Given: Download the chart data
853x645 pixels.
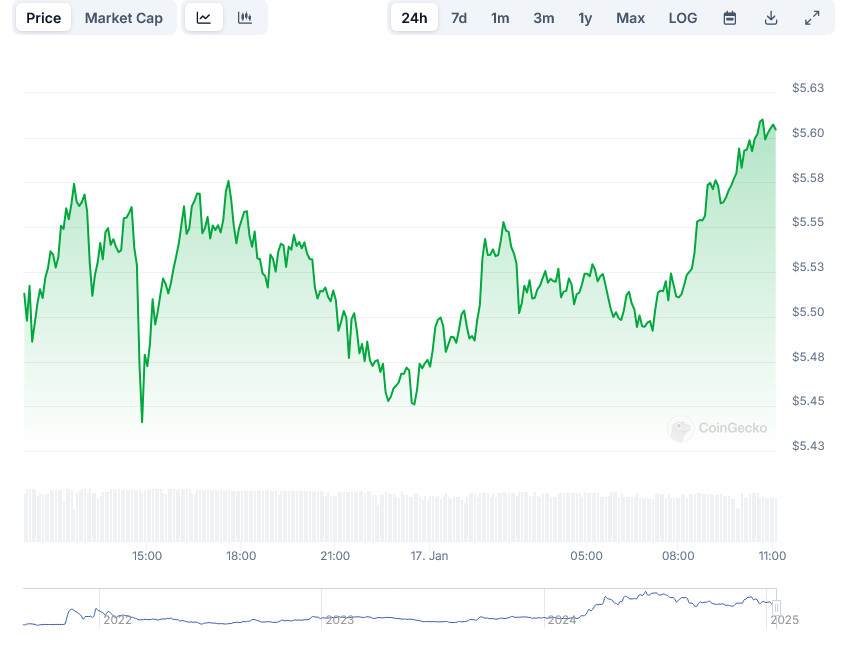Looking at the screenshot, I should point(771,18).
